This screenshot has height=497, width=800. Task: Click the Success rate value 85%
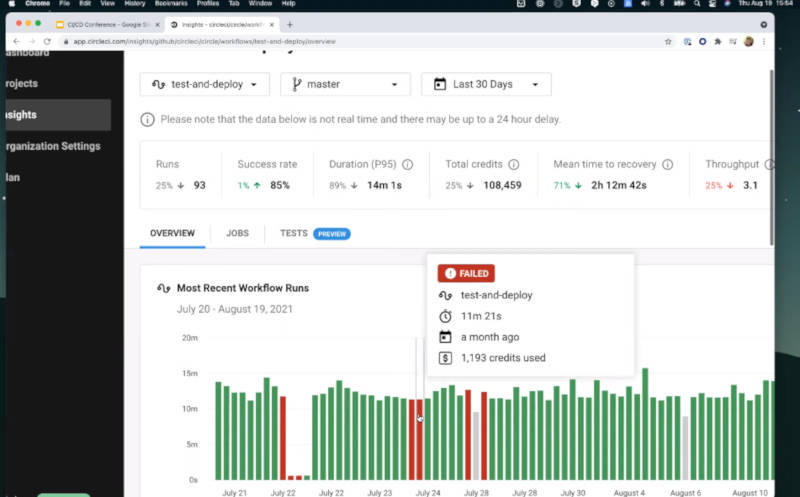coord(280,185)
